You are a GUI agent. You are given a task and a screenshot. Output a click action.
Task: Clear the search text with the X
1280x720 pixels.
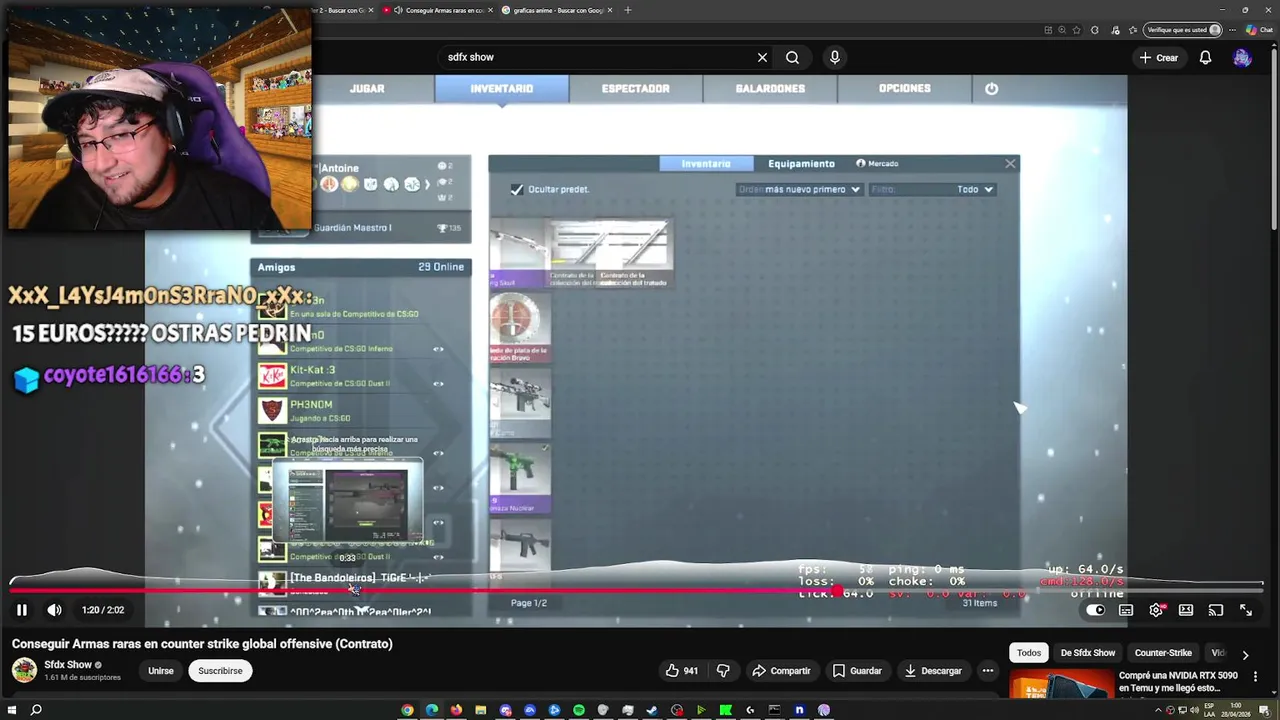click(x=762, y=57)
